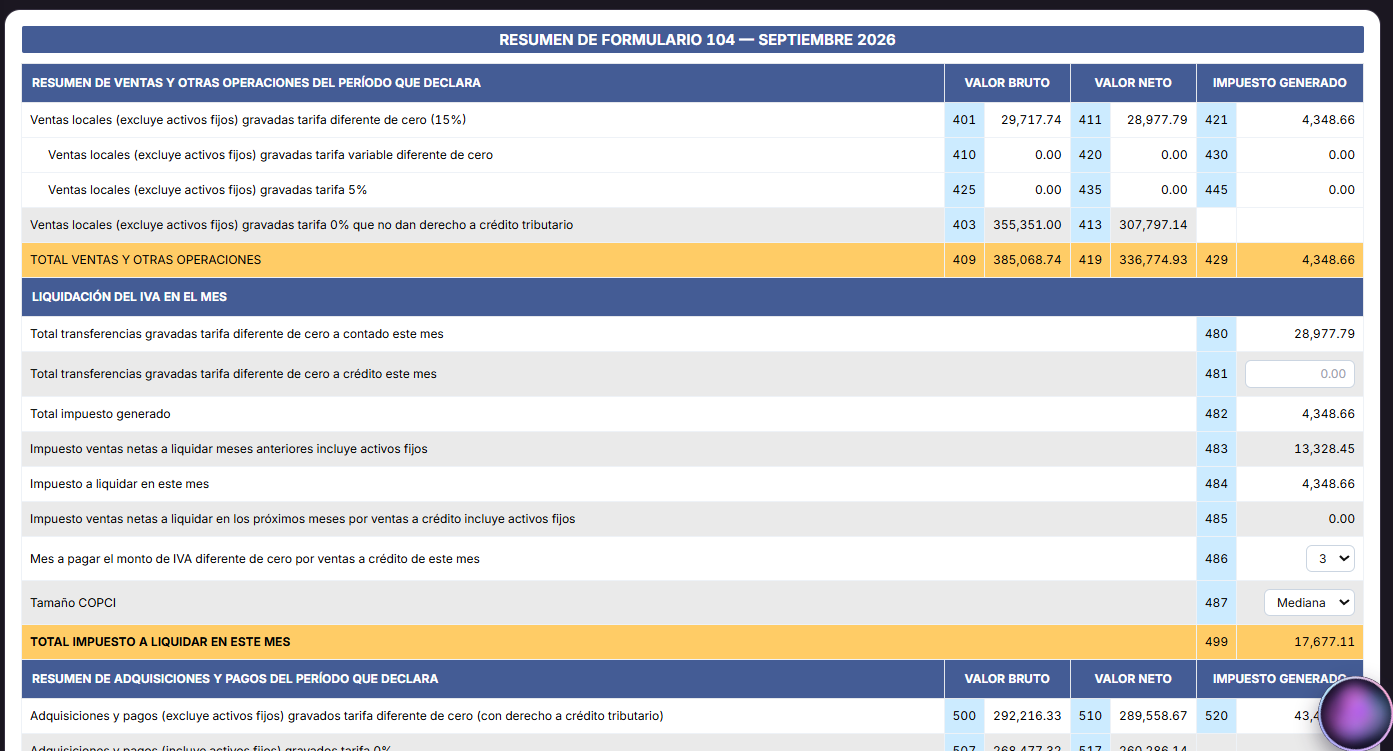
Task: Select value 4,348.66 in field 421
Action: point(1328,120)
